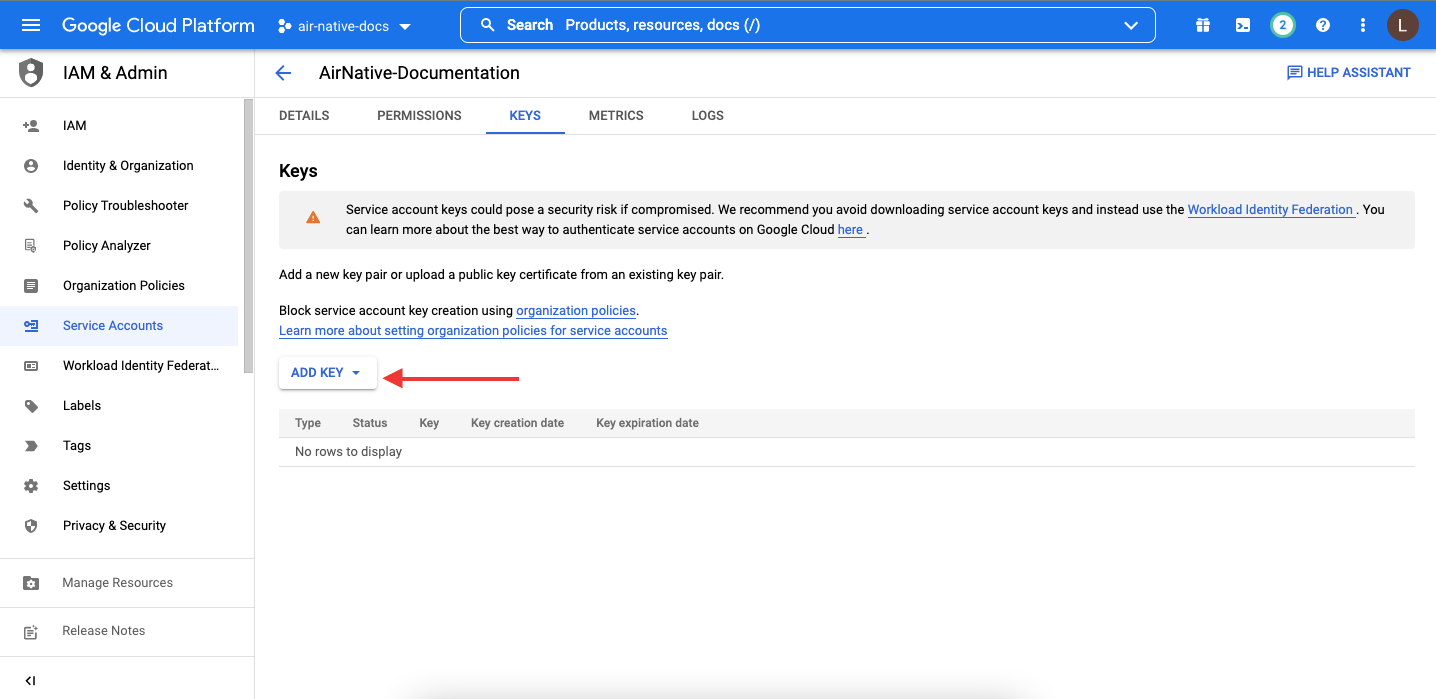Select the IAM person-add icon in sidebar
The width and height of the screenshot is (1436, 699).
31,126
